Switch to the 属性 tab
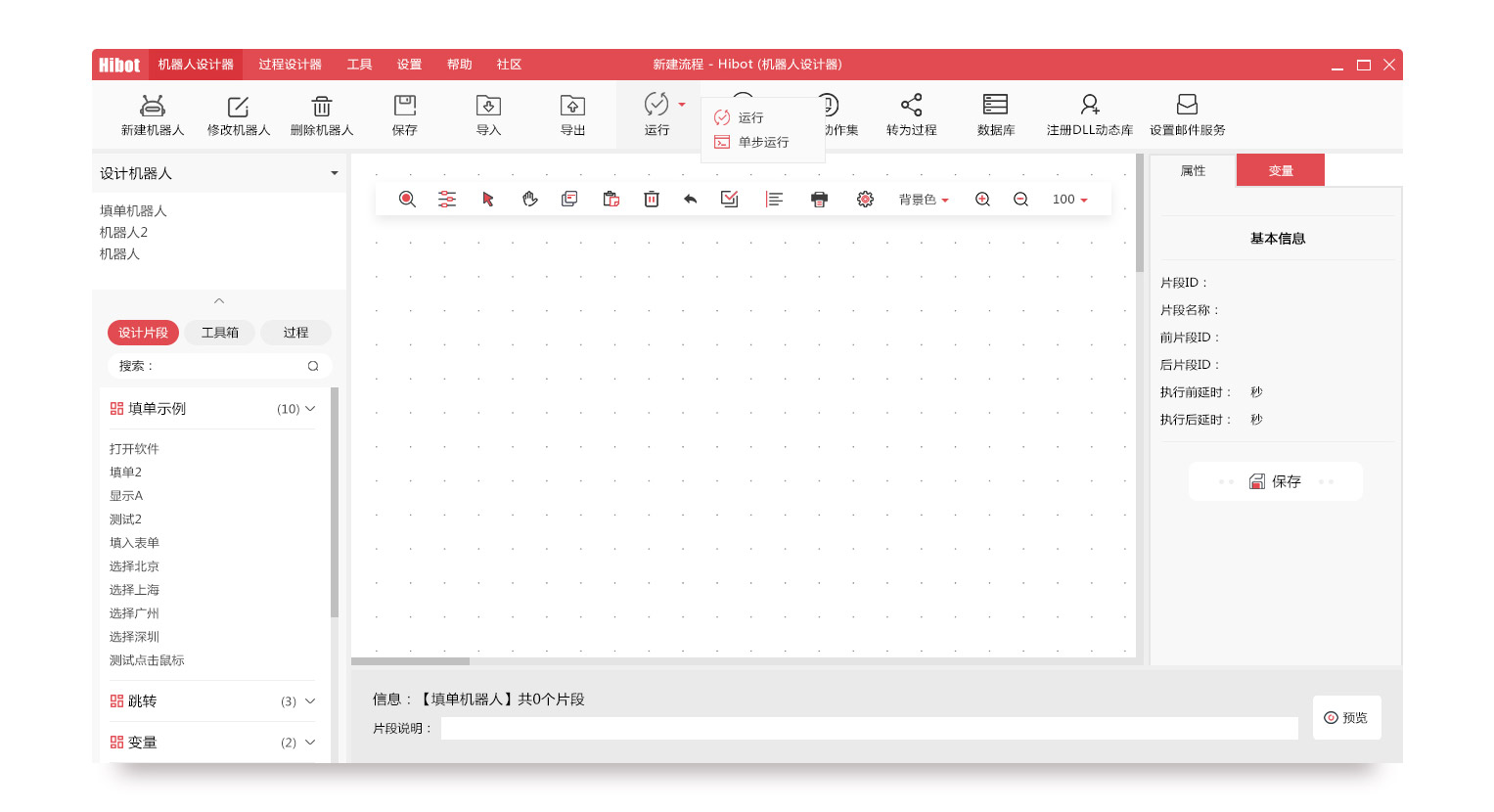1494x812 pixels. point(1193,171)
